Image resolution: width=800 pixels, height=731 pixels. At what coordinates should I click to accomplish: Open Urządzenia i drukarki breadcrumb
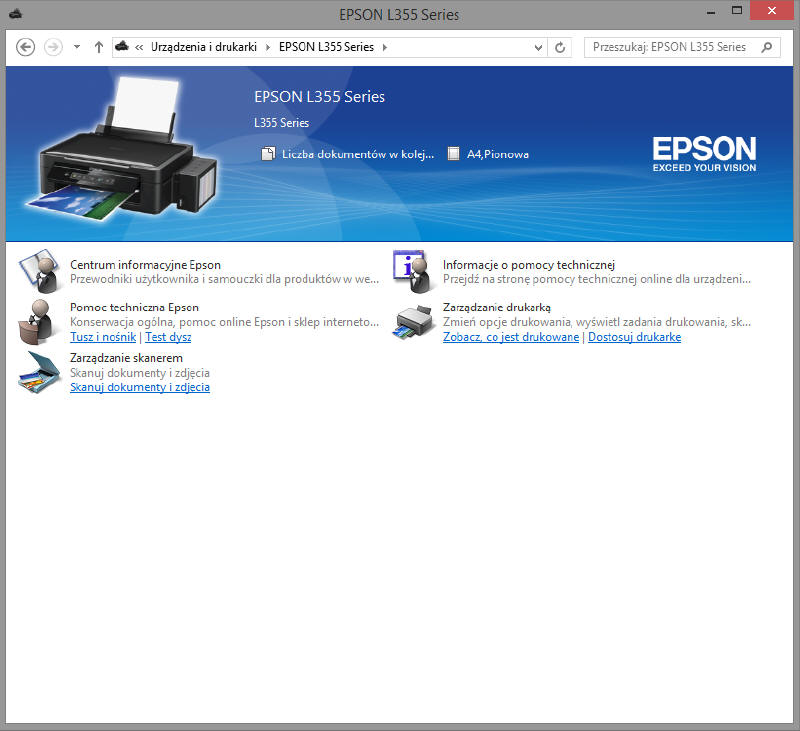coord(204,47)
